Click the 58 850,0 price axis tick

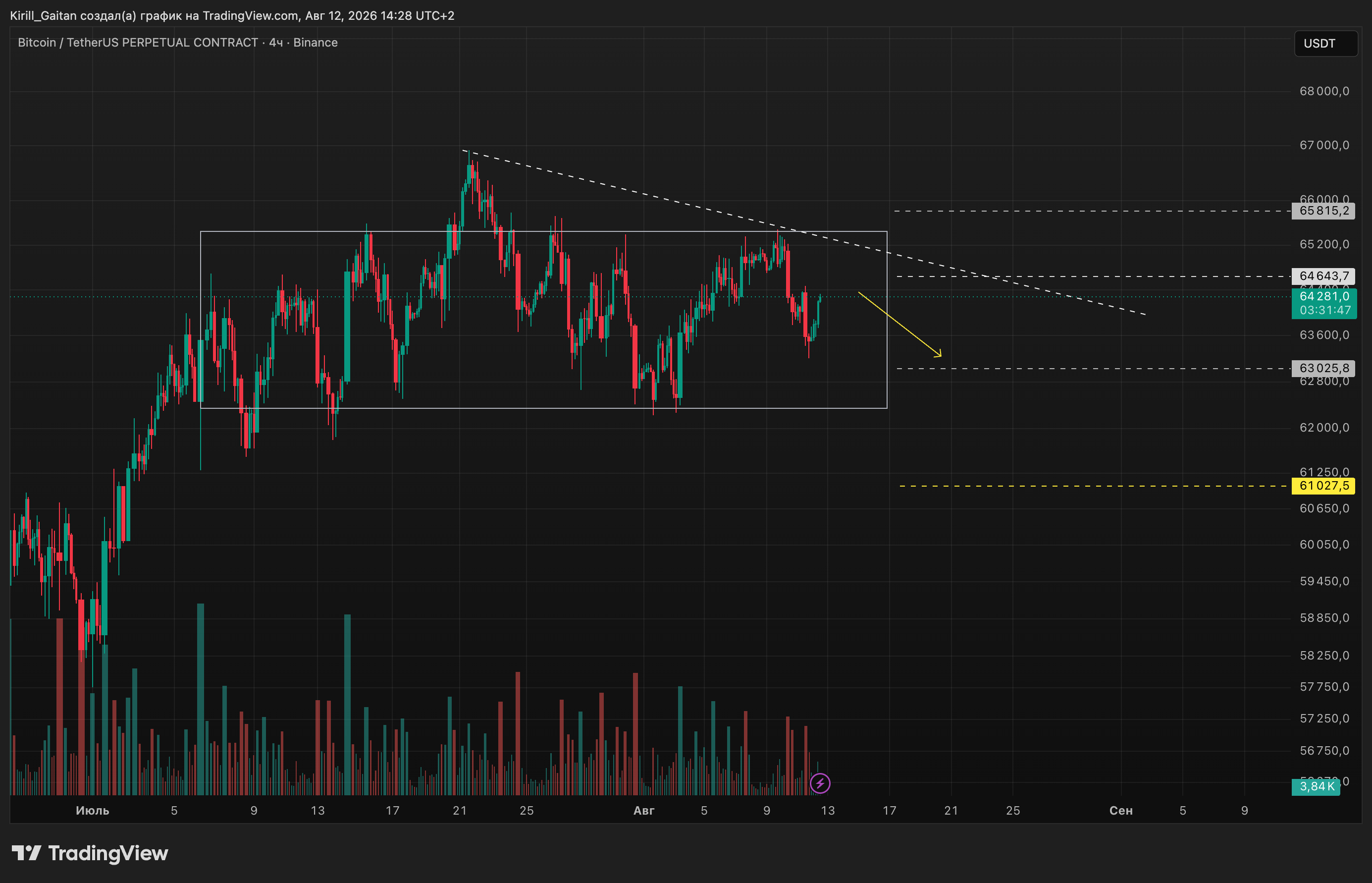[x=1324, y=618]
